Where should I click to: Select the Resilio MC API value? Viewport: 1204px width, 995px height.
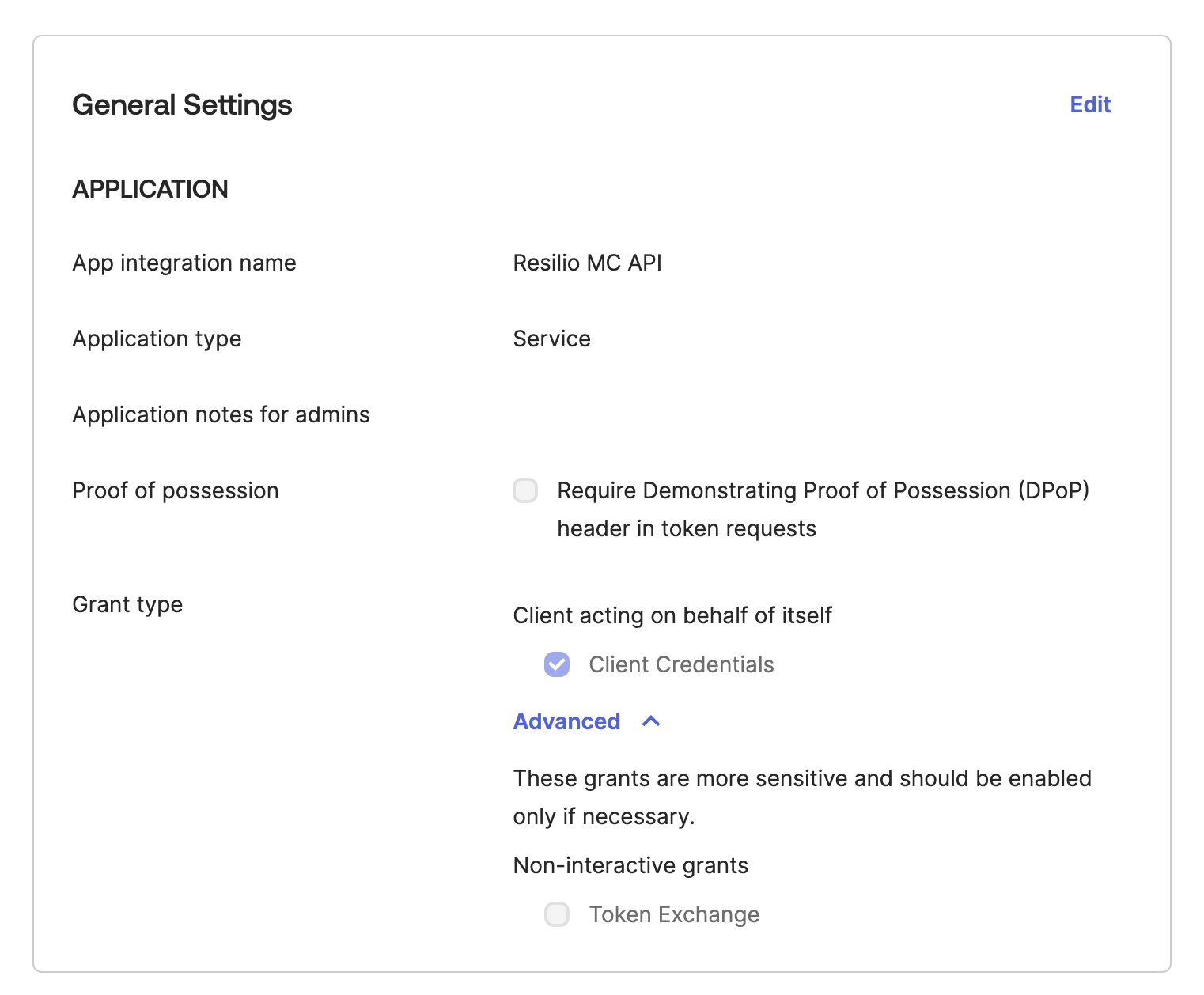[x=587, y=263]
